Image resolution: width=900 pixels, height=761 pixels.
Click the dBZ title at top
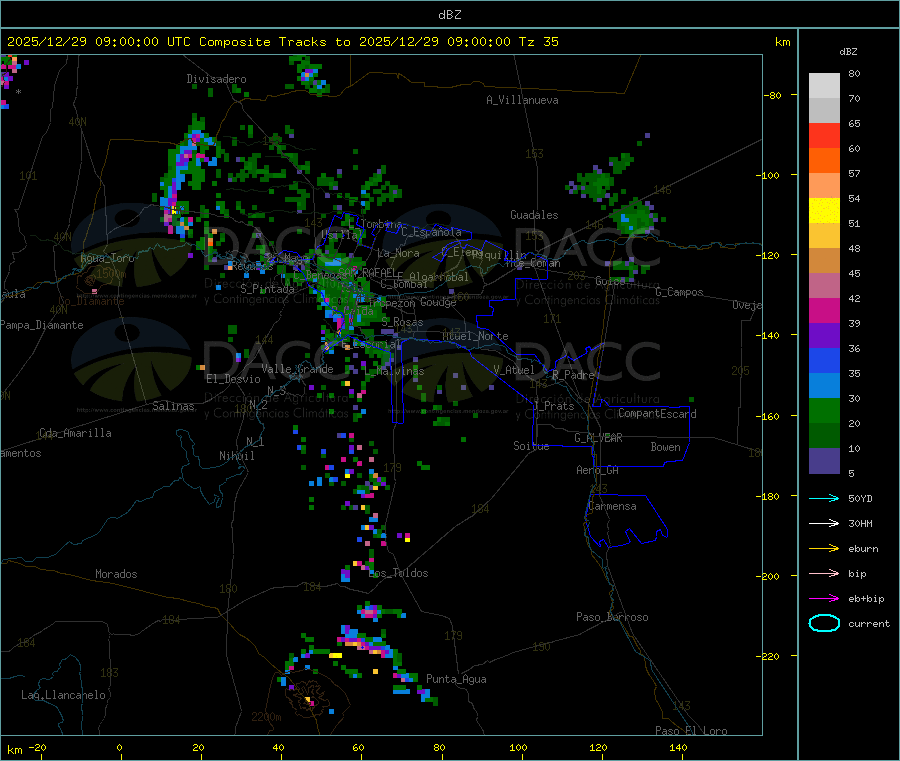[x=449, y=15]
